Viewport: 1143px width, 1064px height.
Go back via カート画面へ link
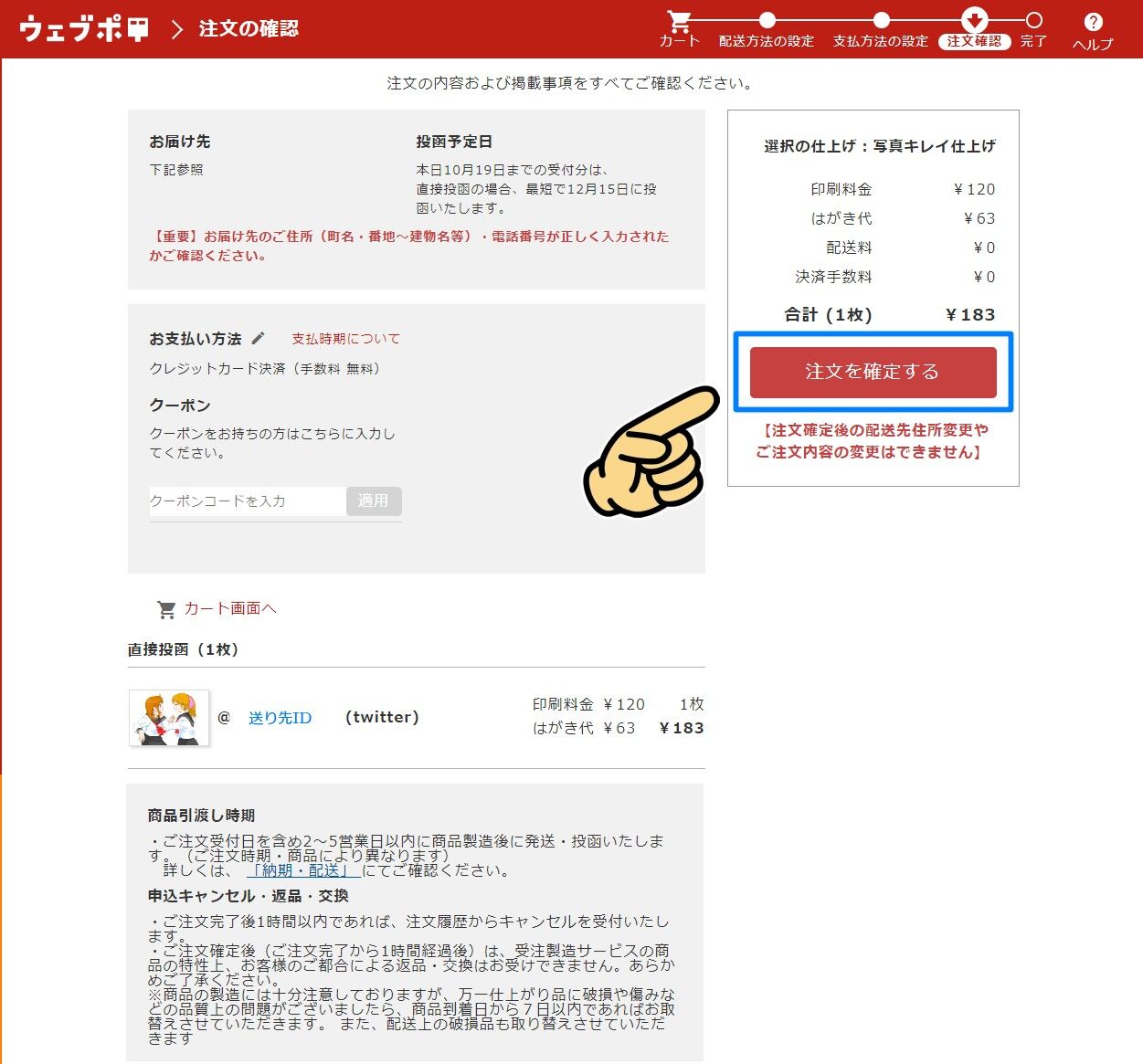coord(230,608)
